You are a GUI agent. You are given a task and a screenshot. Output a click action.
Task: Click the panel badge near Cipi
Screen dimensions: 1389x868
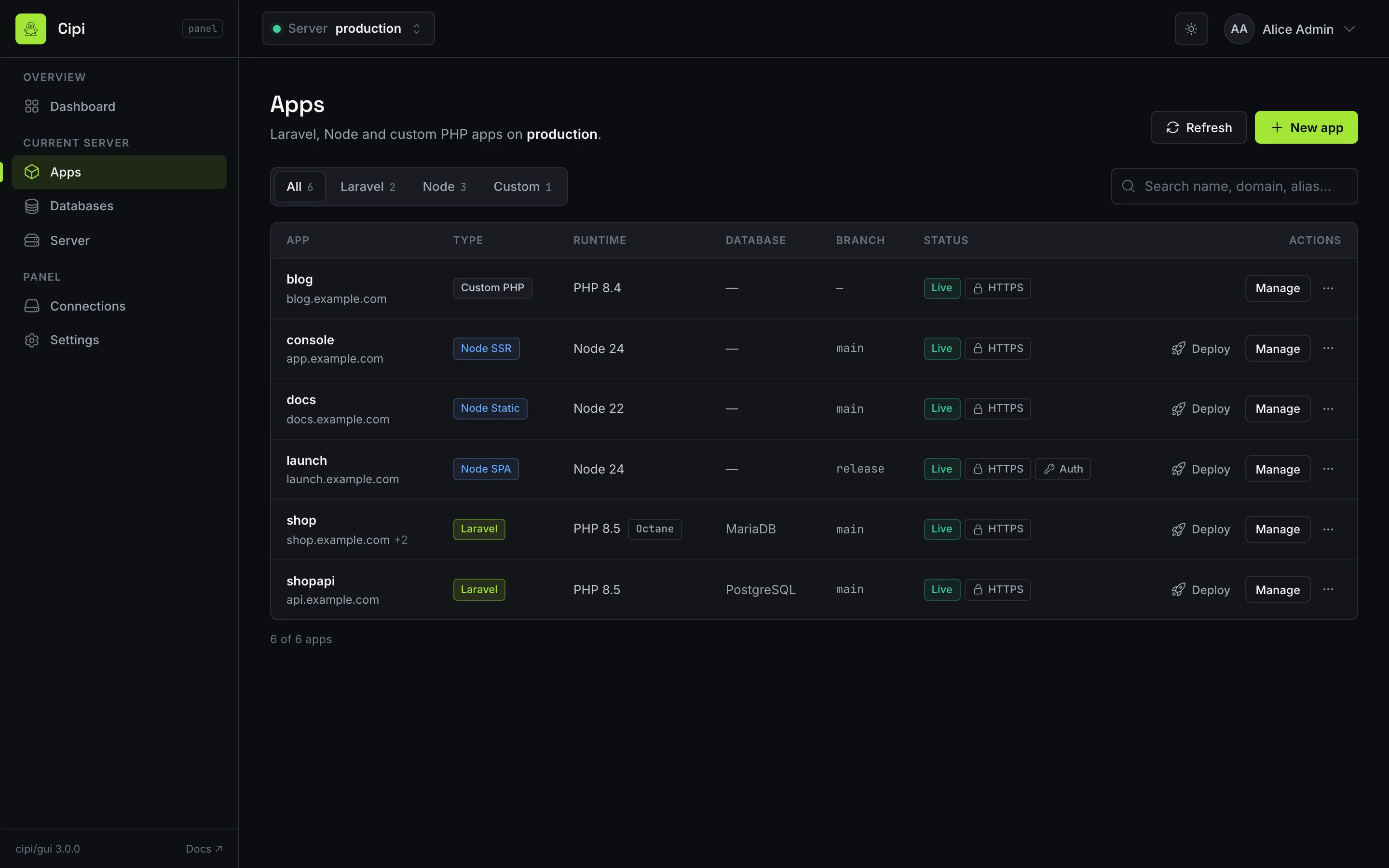coord(203,29)
